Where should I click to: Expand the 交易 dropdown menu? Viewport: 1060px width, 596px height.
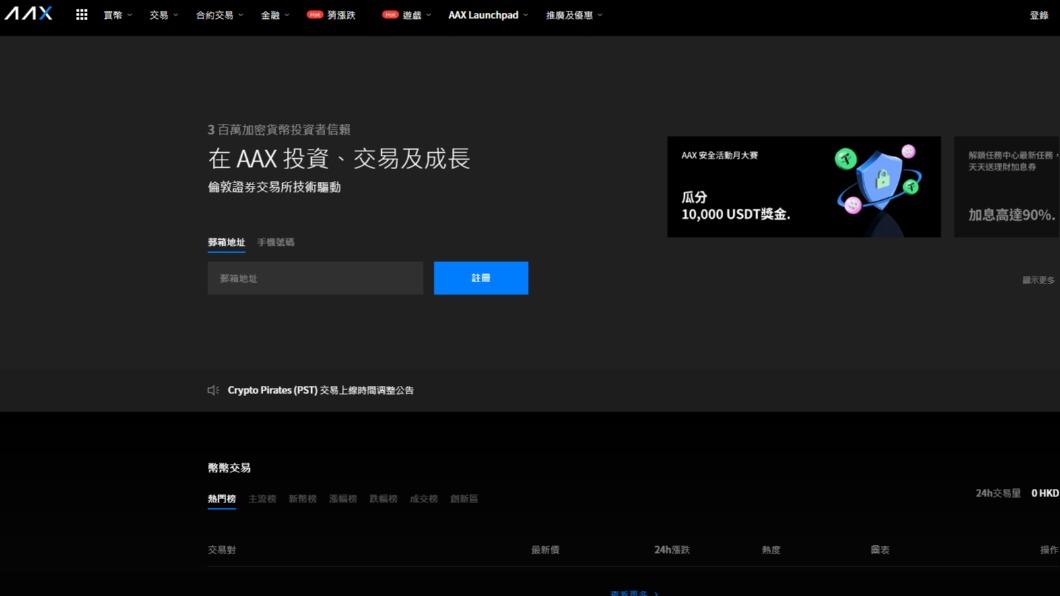coord(164,15)
